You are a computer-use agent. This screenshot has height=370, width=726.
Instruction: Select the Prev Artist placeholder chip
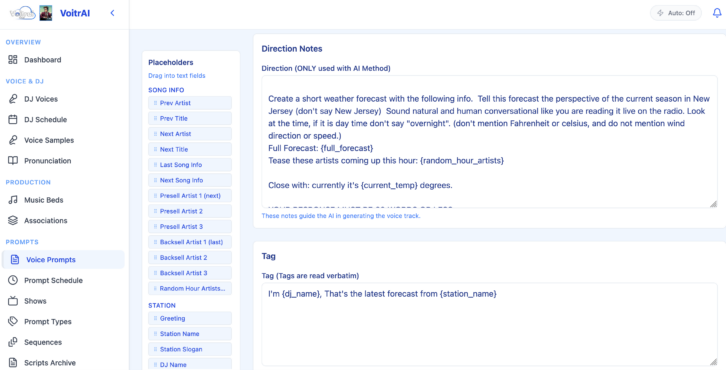190,103
